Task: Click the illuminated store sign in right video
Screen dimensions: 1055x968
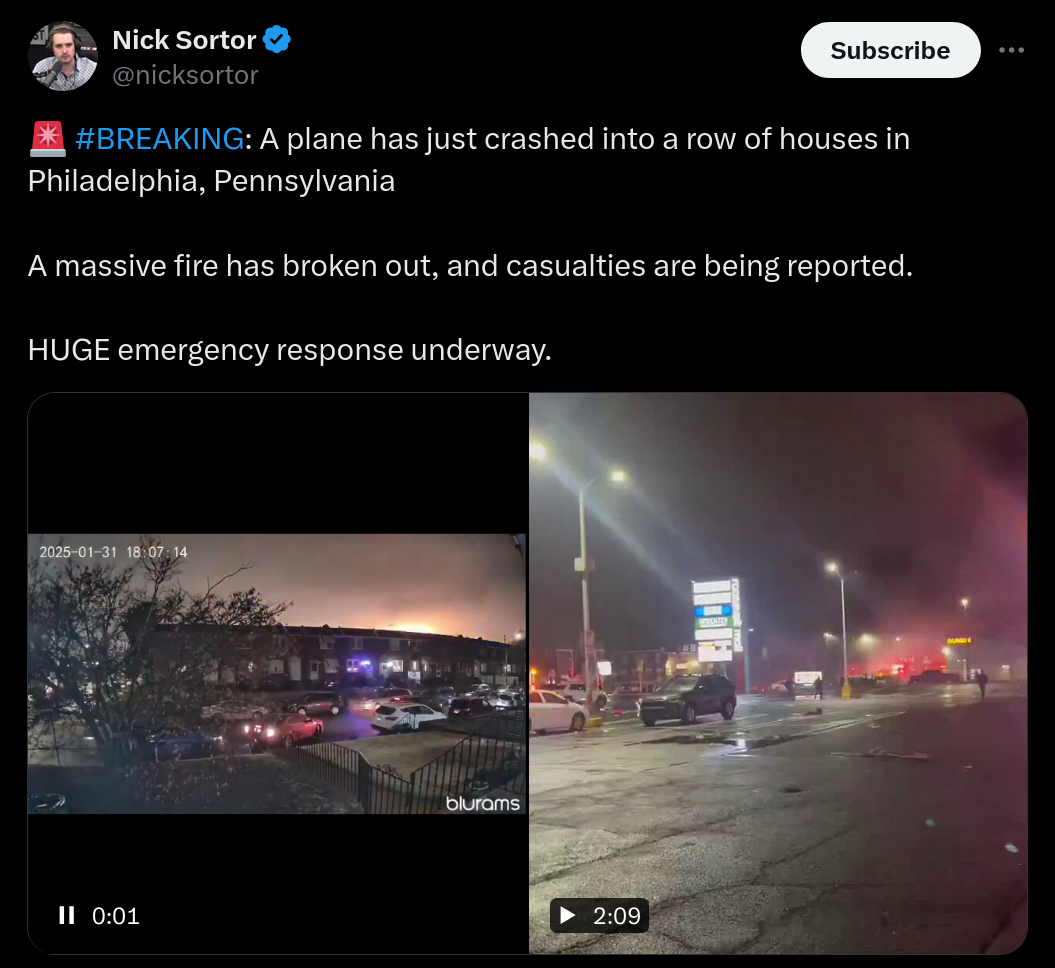Action: click(716, 620)
